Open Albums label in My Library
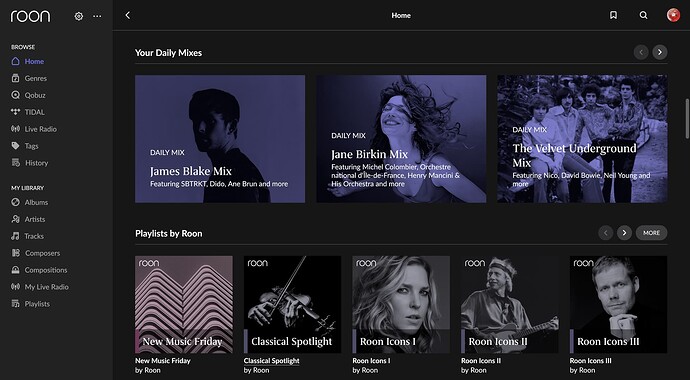The height and width of the screenshot is (380, 690). [x=36, y=202]
